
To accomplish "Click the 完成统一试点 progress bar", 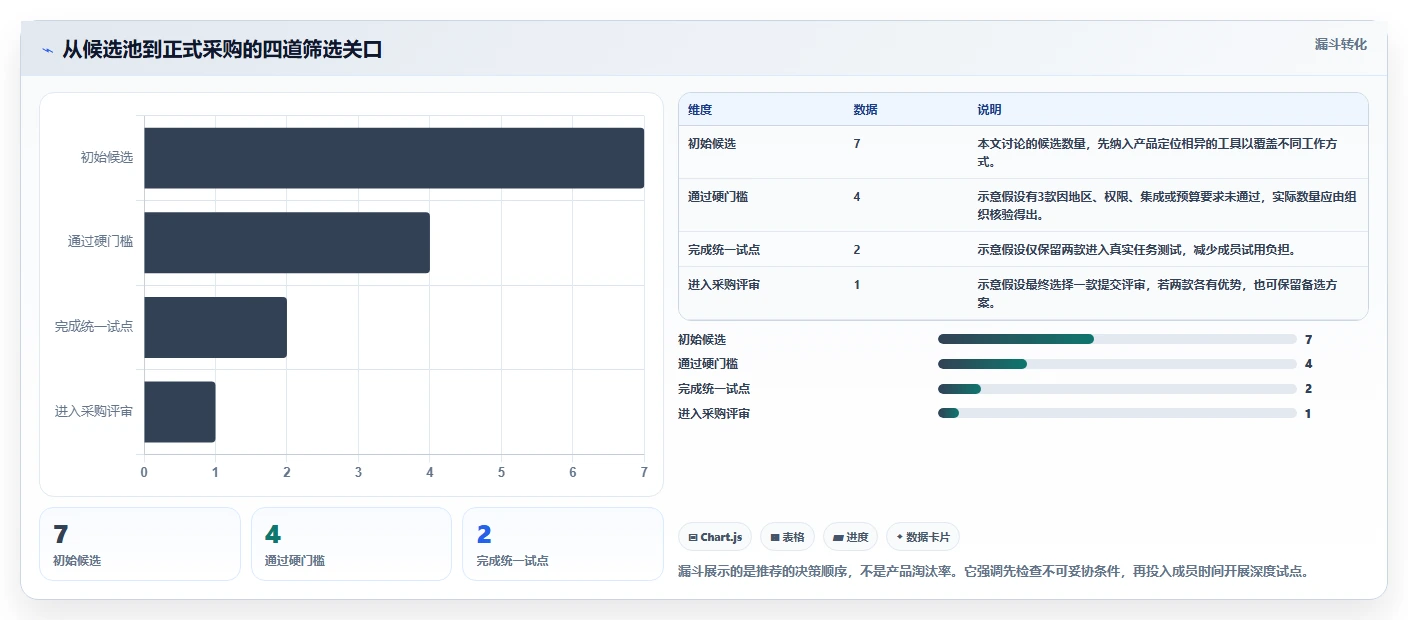I will (1117, 389).
